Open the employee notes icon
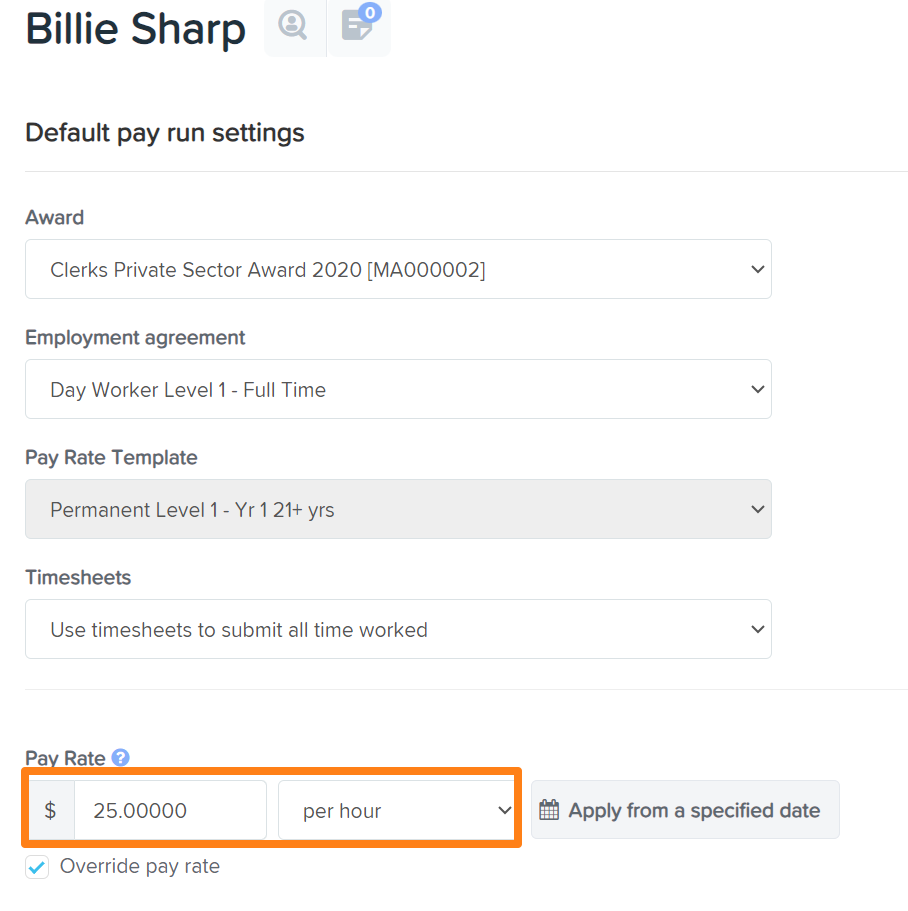Image resolution: width=908 pixels, height=911 pixels. click(358, 26)
